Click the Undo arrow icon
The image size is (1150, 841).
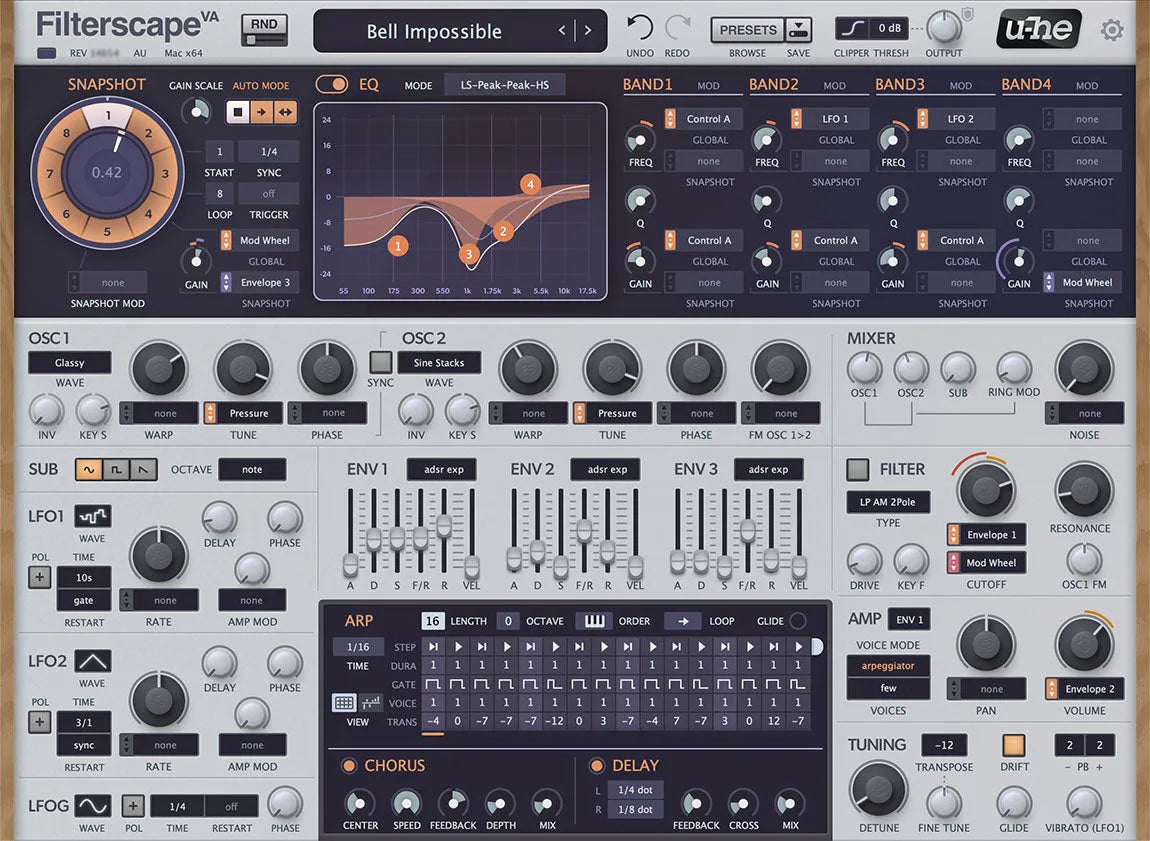pyautogui.click(x=640, y=28)
